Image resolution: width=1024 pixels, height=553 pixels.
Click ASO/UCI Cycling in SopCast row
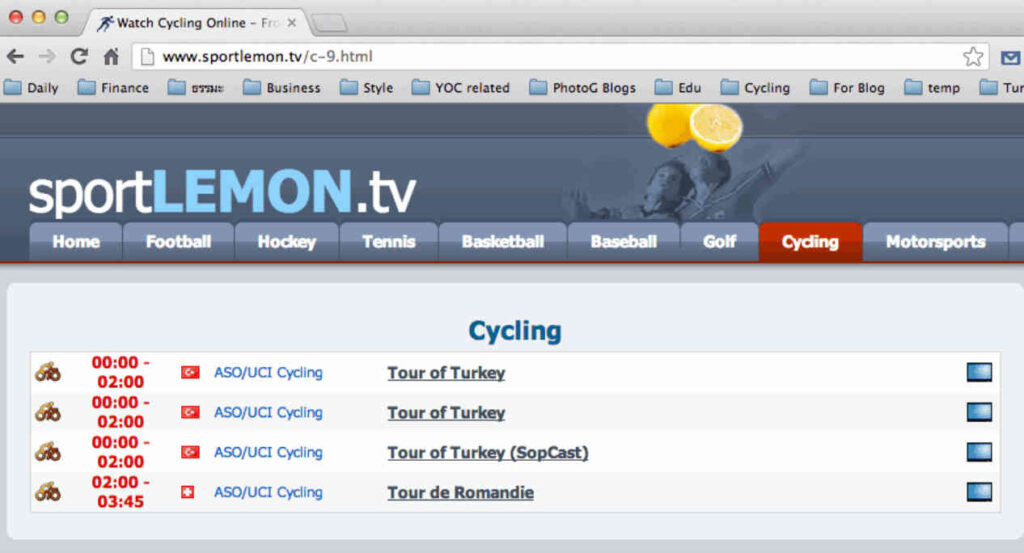(x=268, y=452)
